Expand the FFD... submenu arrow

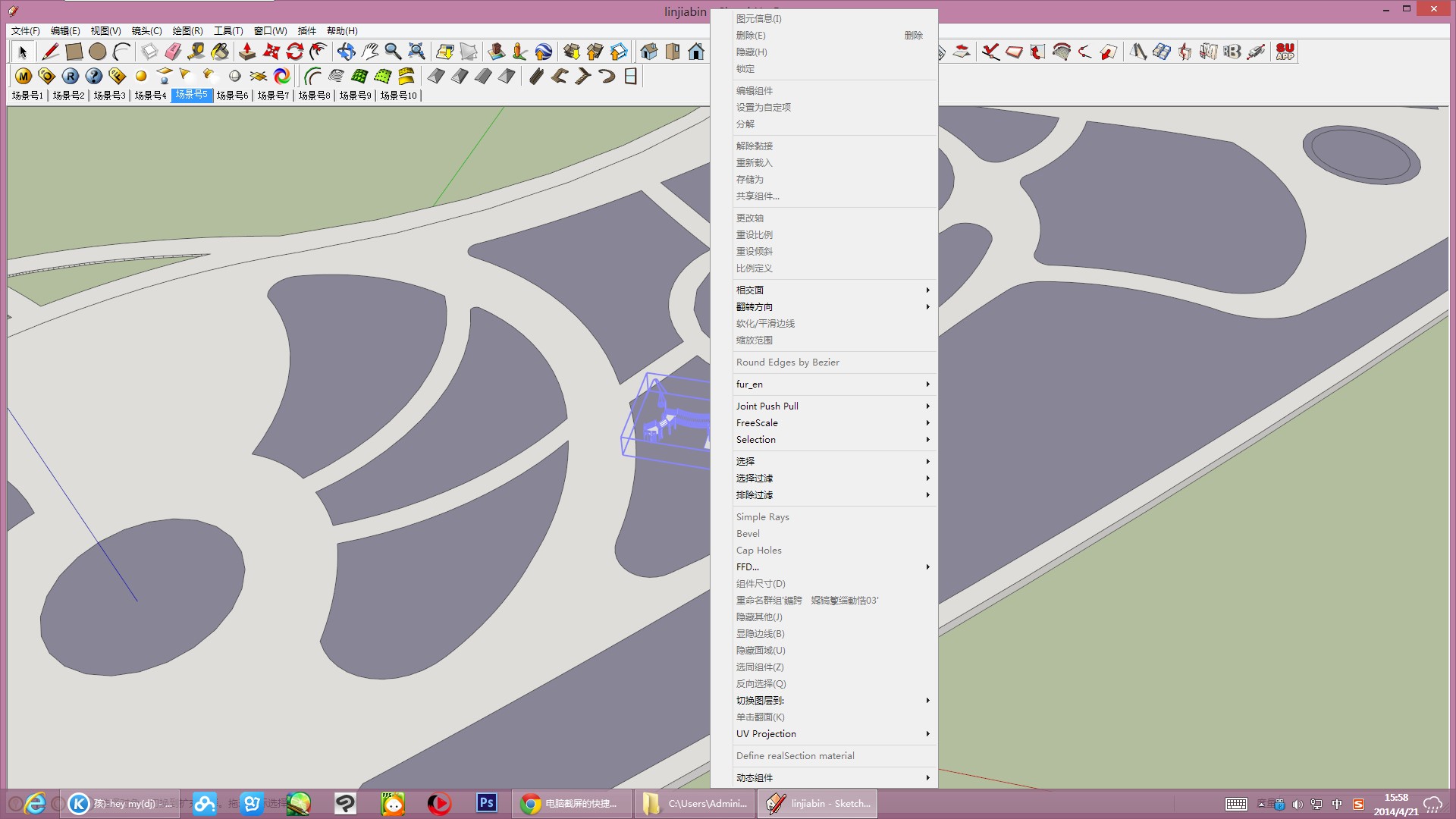tap(927, 567)
